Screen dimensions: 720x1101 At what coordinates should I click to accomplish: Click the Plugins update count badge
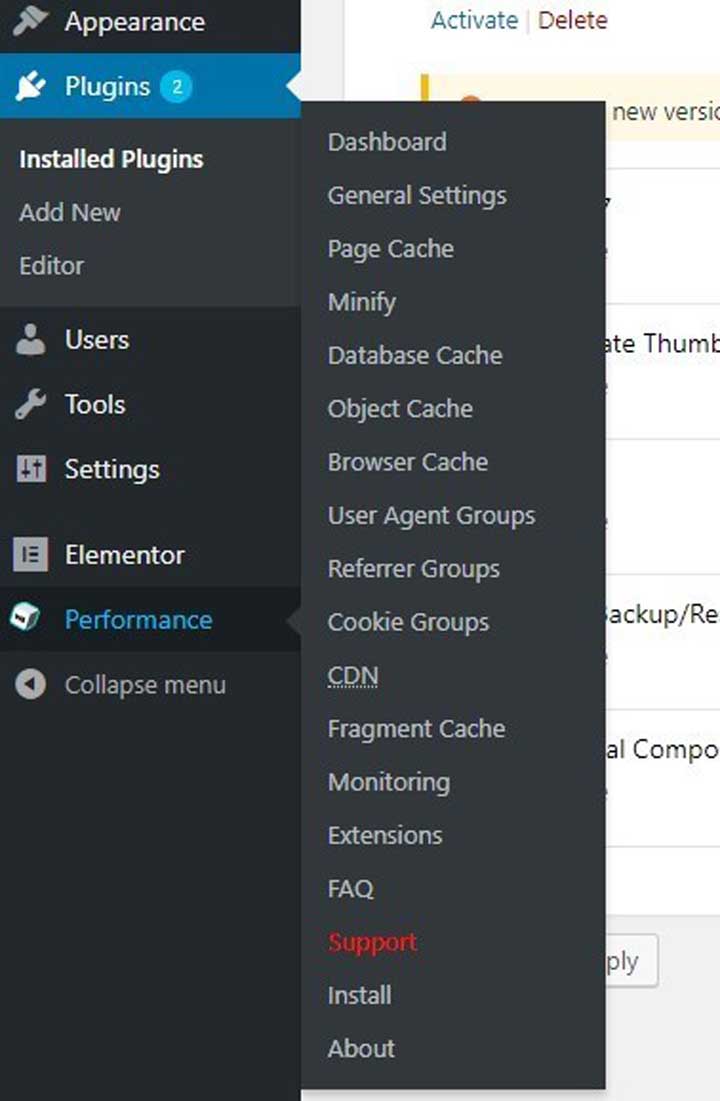(x=176, y=87)
